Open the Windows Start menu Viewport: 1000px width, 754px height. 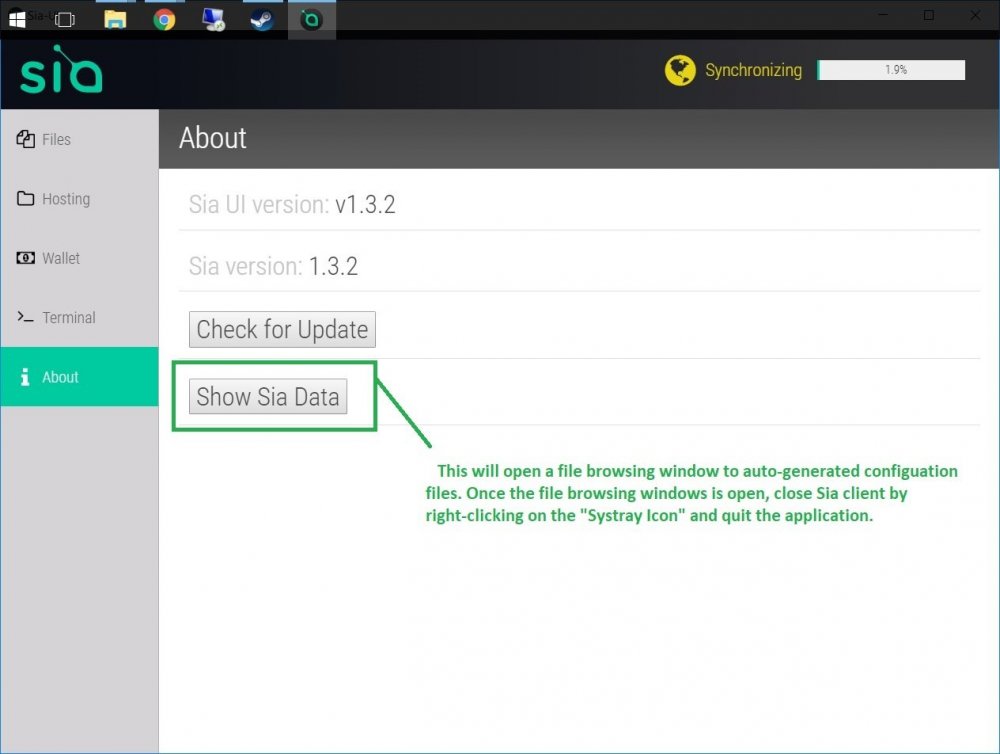(17, 18)
